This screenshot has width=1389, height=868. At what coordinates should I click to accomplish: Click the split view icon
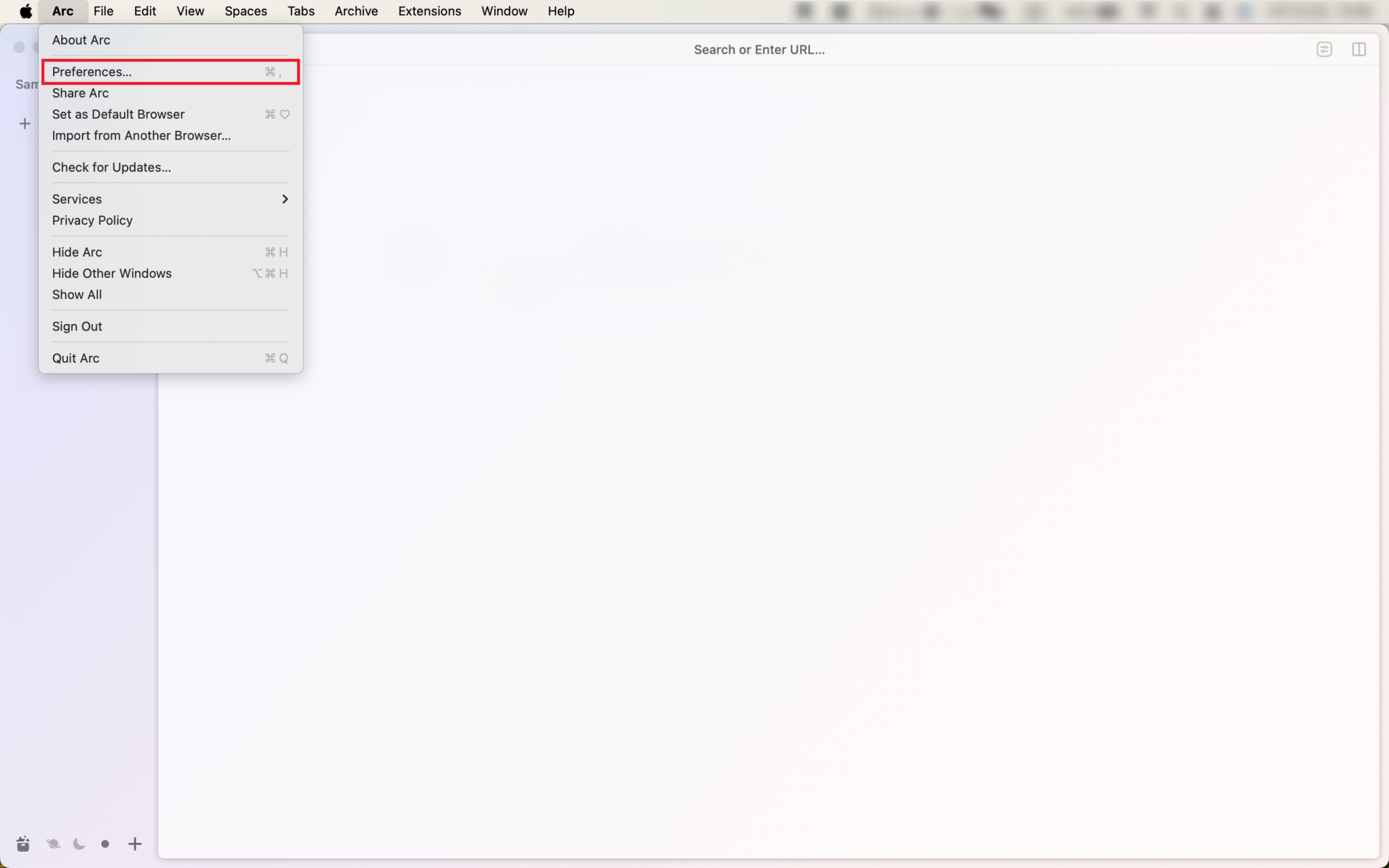1358,50
